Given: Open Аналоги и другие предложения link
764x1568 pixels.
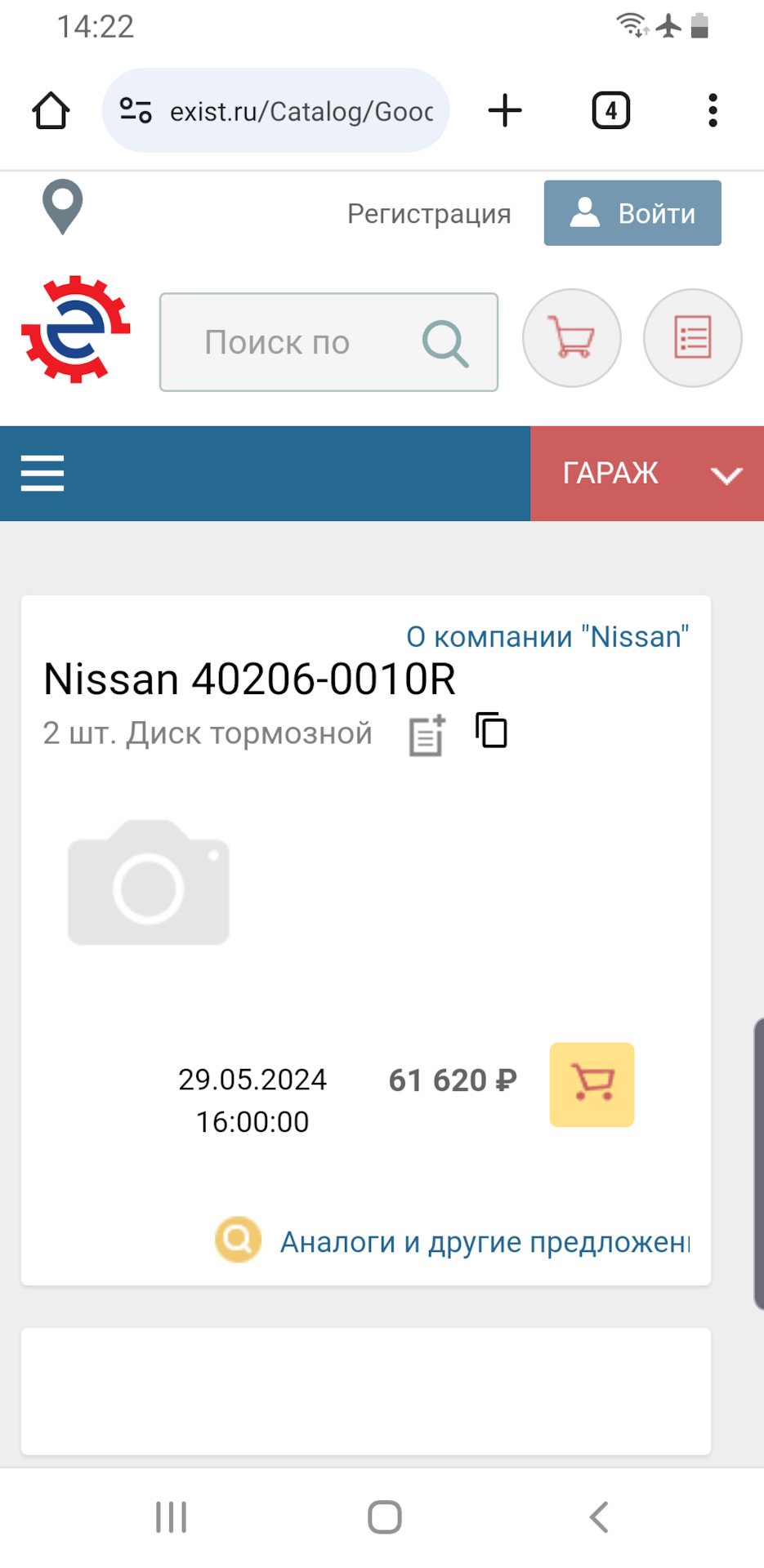Looking at the screenshot, I should pyautogui.click(x=485, y=1242).
